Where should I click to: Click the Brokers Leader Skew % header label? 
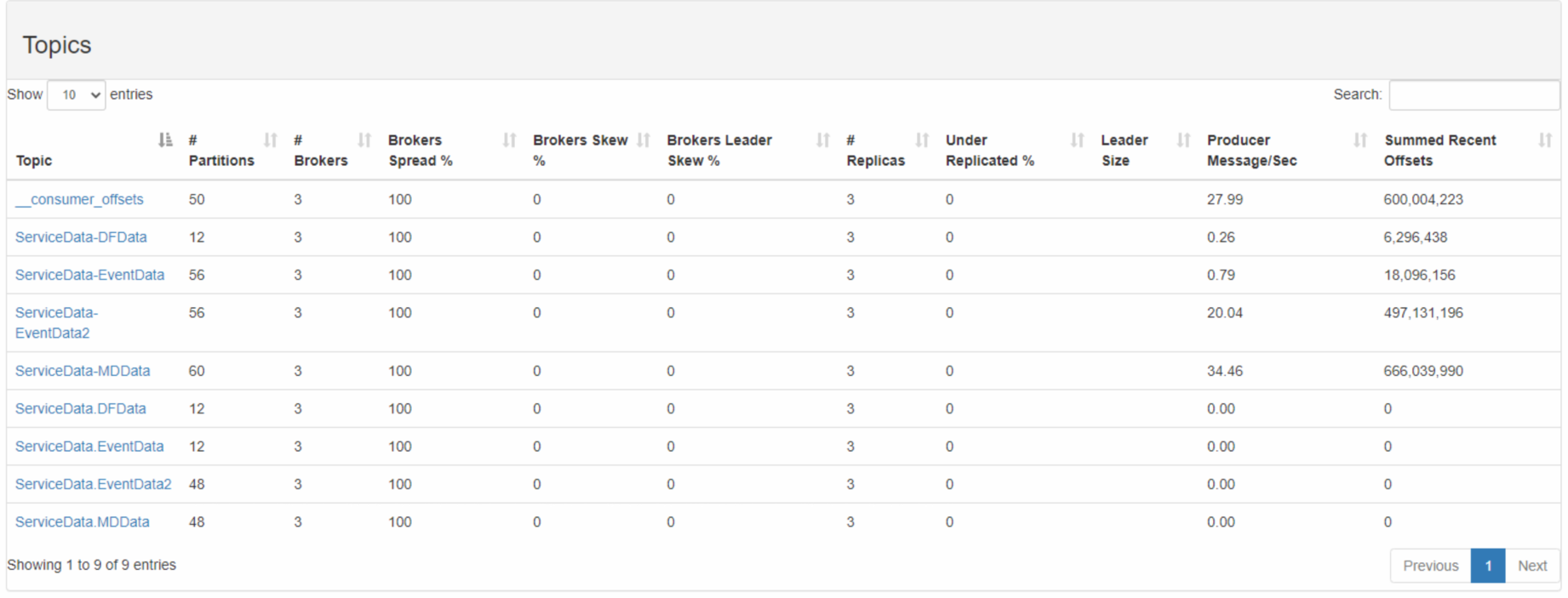point(719,151)
